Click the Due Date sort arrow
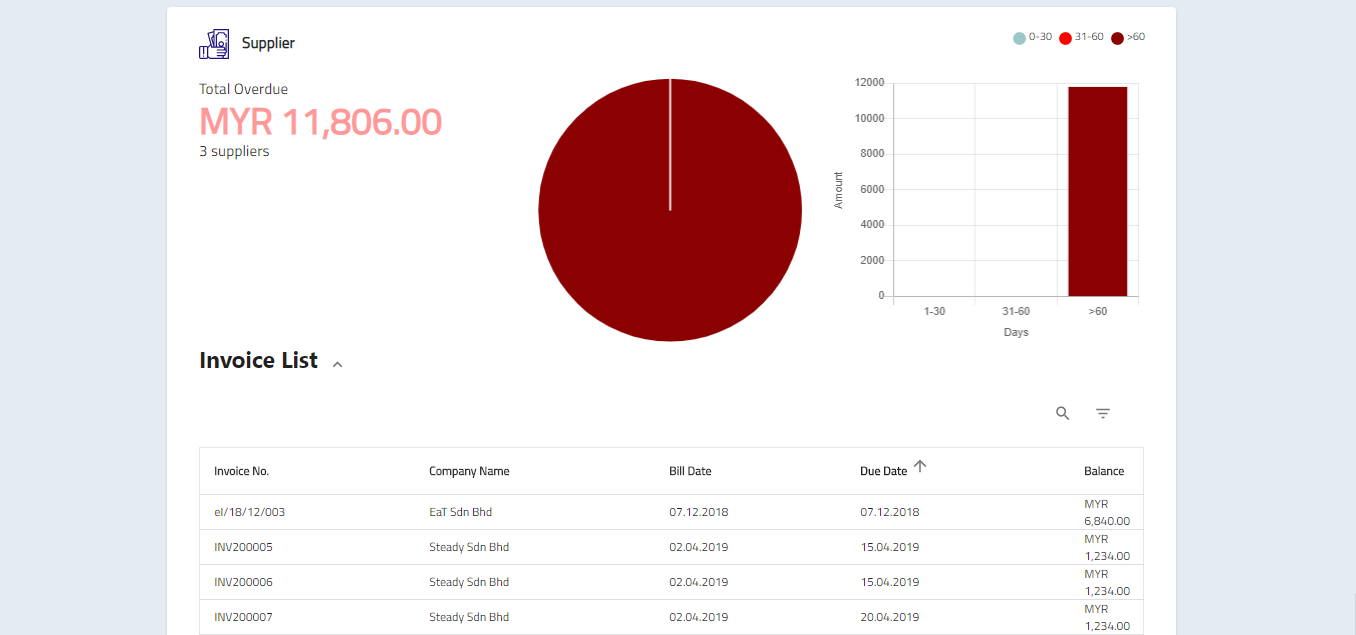The image size is (1356, 635). click(x=920, y=466)
